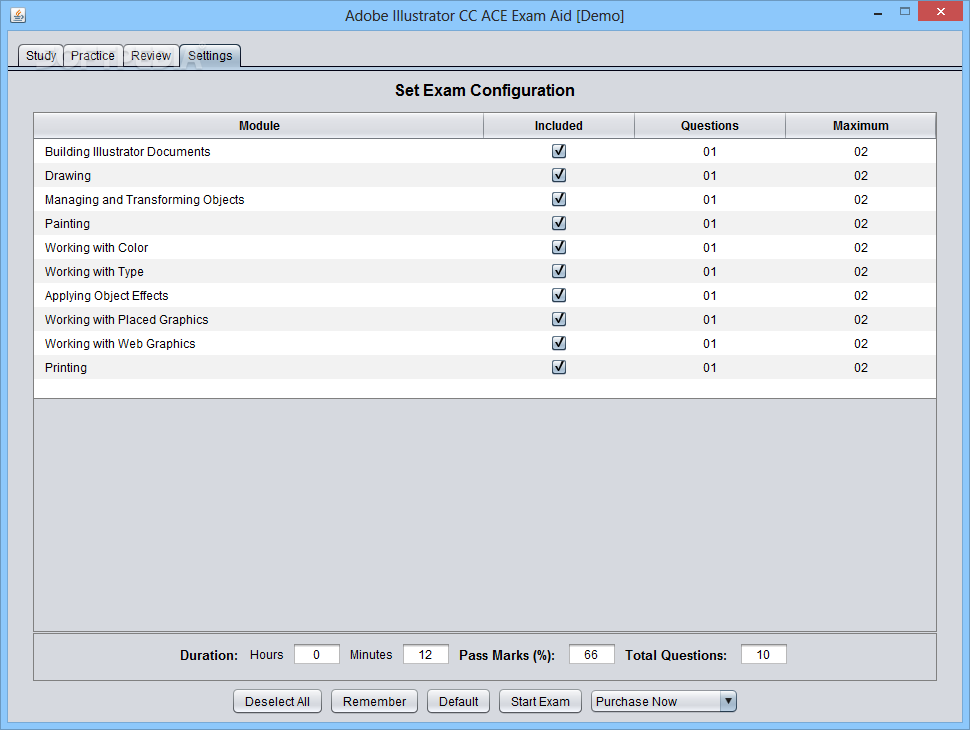
Task: Select the Painting module name
Action: tap(67, 223)
